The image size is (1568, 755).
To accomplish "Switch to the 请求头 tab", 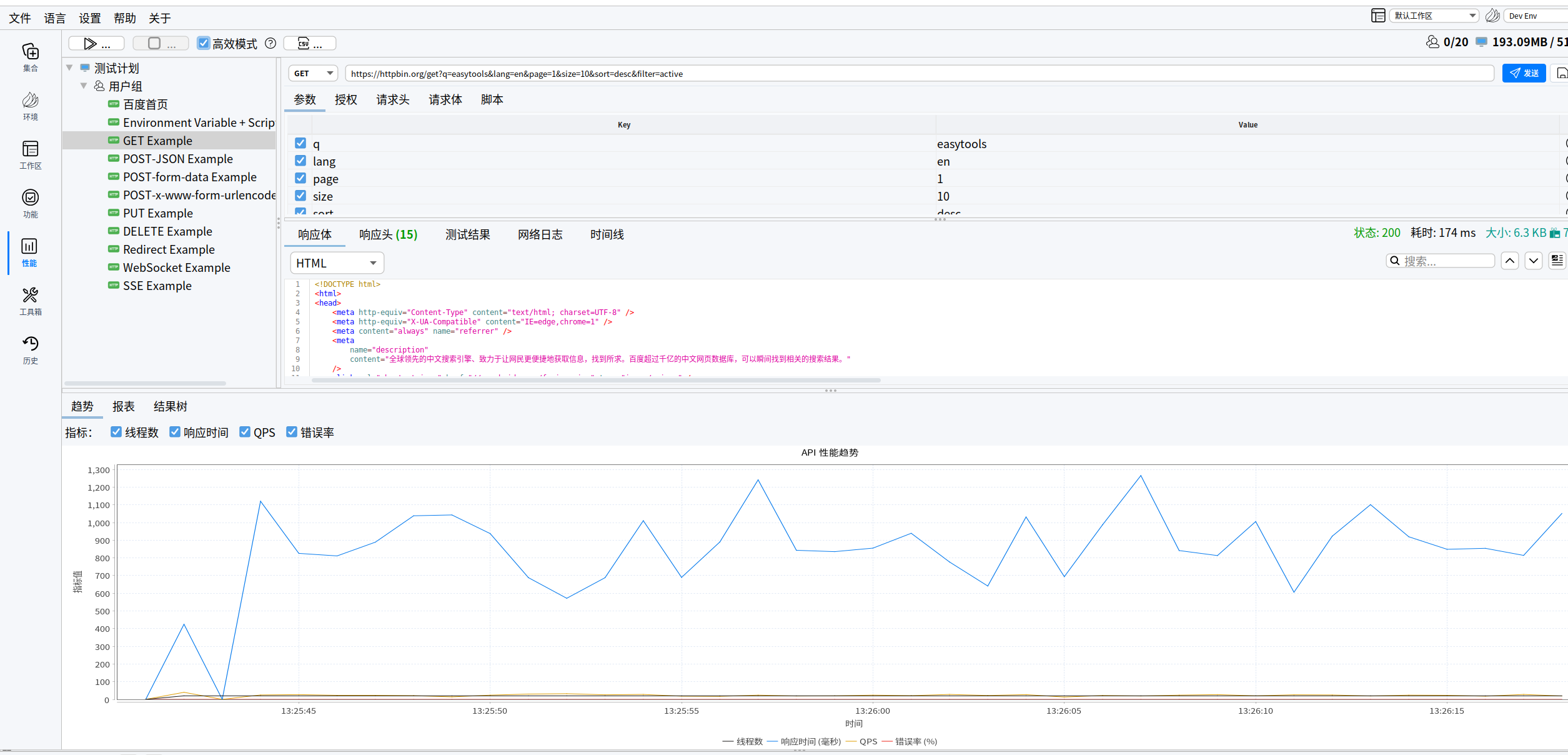I will tap(392, 99).
